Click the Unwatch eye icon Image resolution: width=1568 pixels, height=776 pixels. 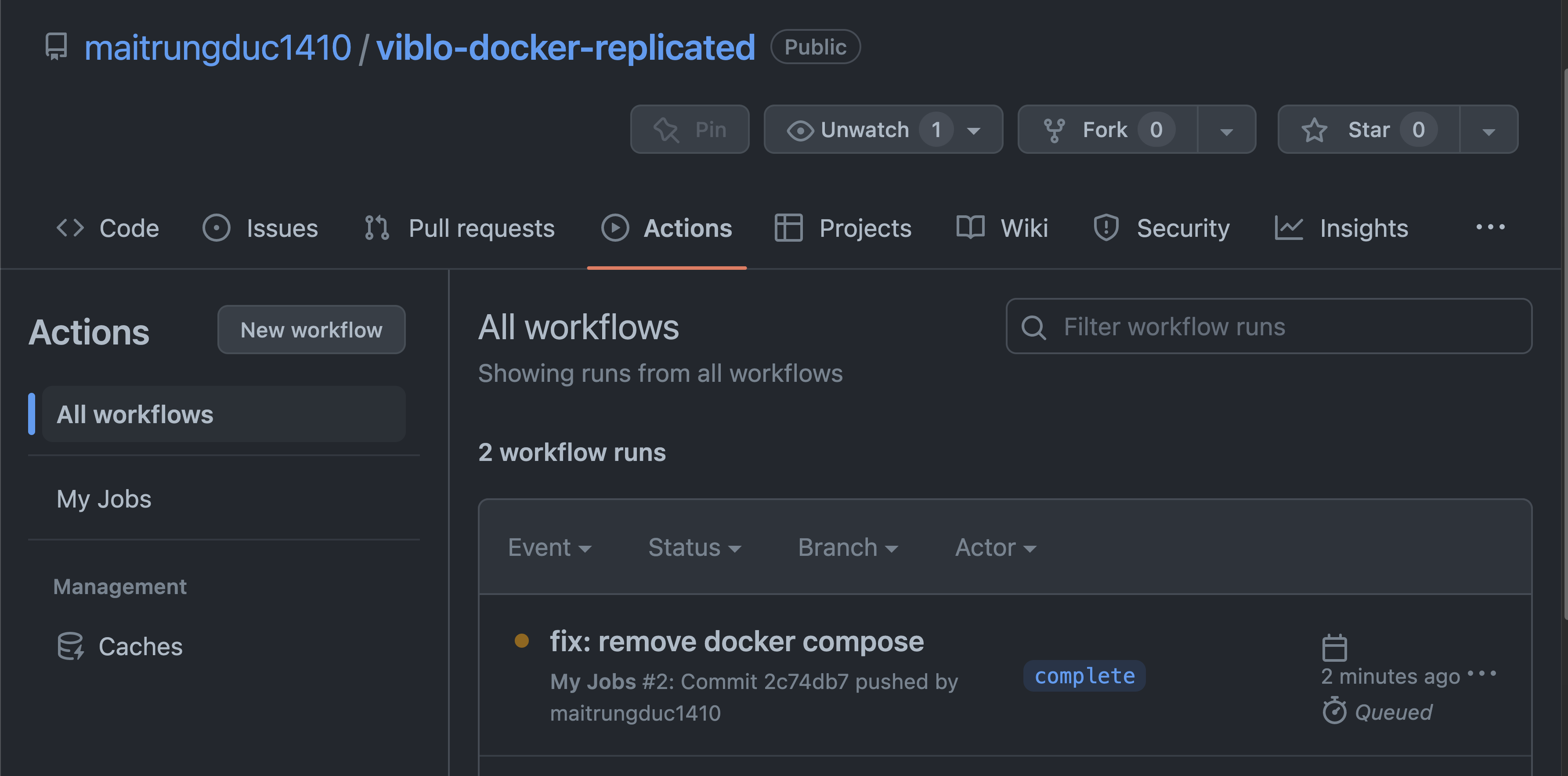click(x=800, y=131)
